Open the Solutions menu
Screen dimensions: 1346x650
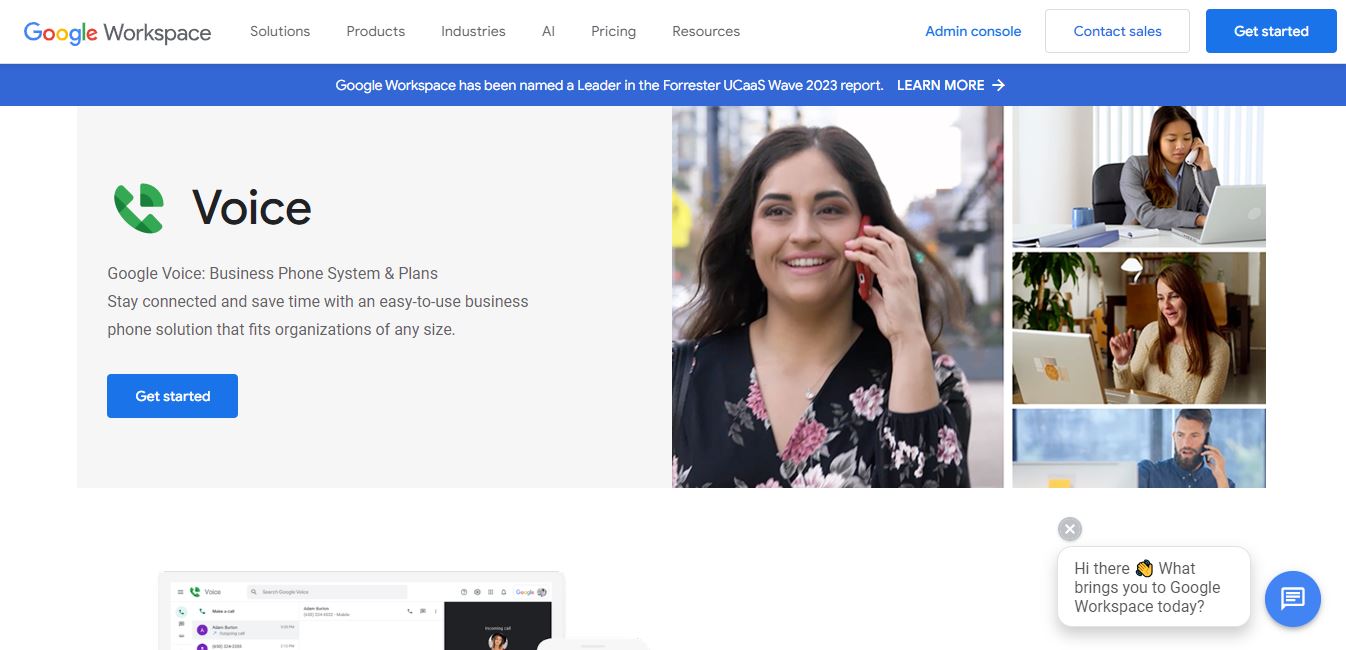280,31
